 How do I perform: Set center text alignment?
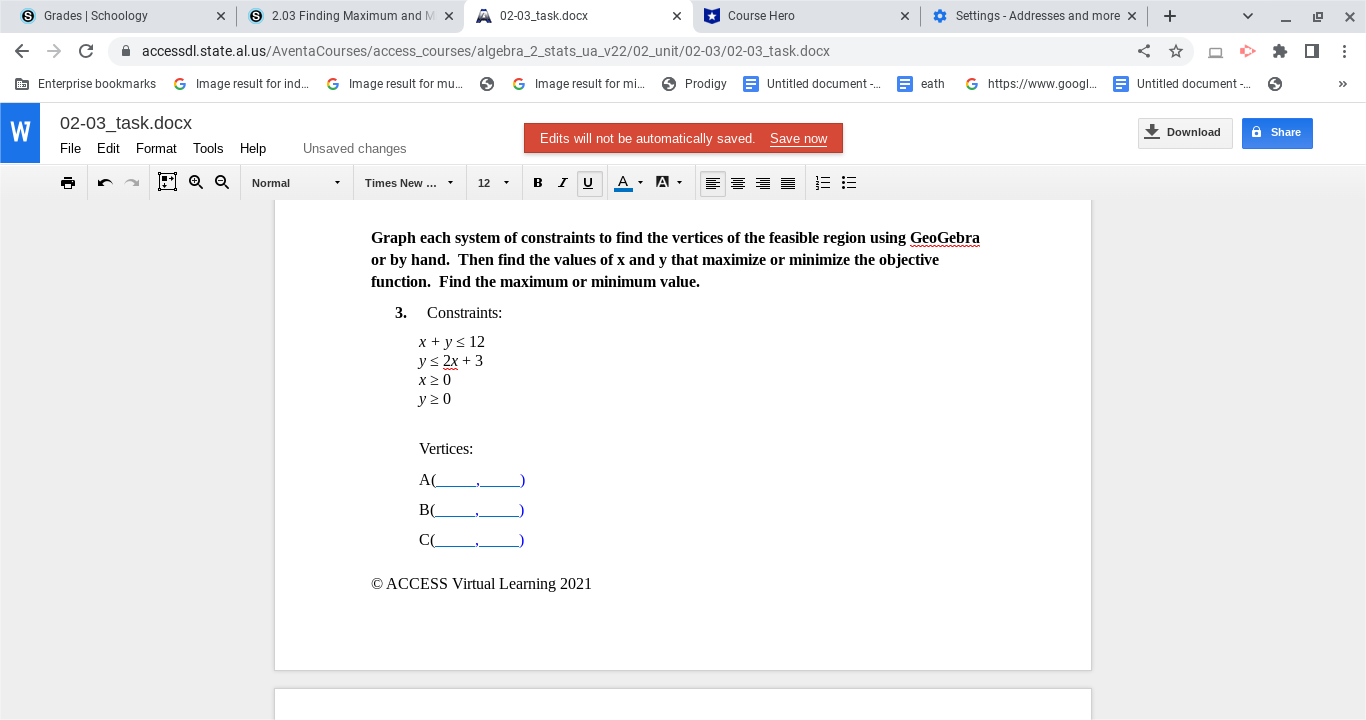point(738,182)
